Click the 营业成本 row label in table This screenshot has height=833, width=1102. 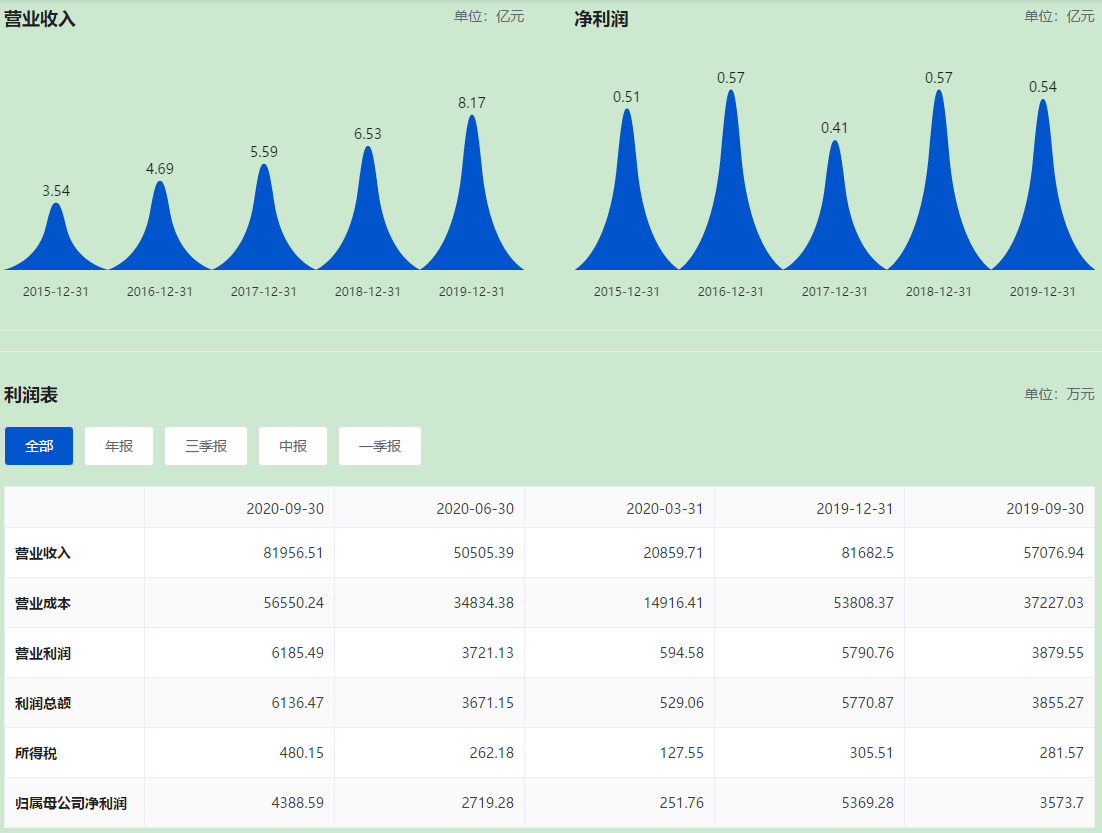(43, 603)
